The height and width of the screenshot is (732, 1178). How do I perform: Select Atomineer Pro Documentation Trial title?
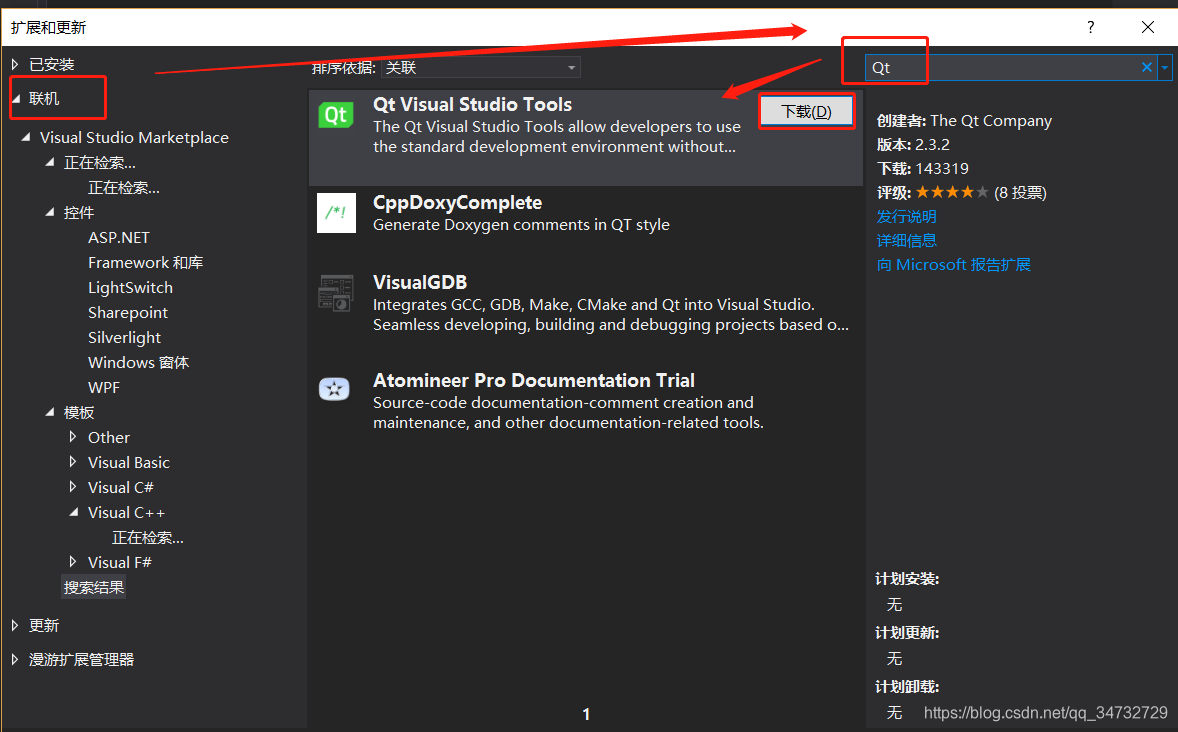pyautogui.click(x=533, y=380)
